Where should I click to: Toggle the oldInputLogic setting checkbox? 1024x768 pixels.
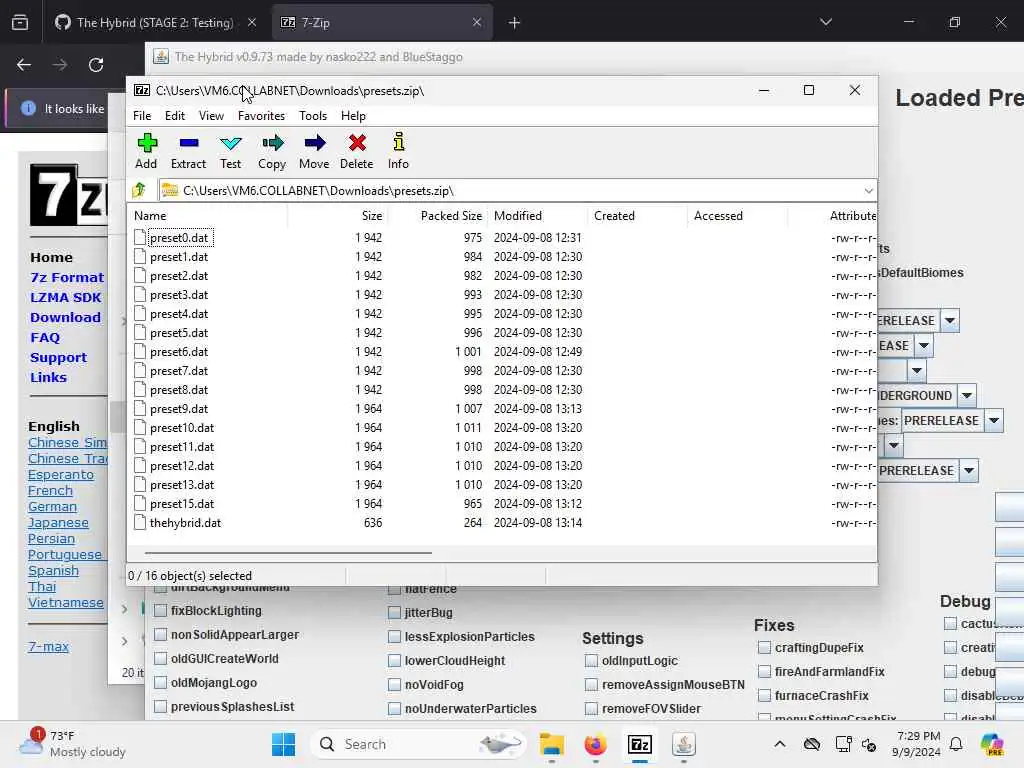point(592,660)
